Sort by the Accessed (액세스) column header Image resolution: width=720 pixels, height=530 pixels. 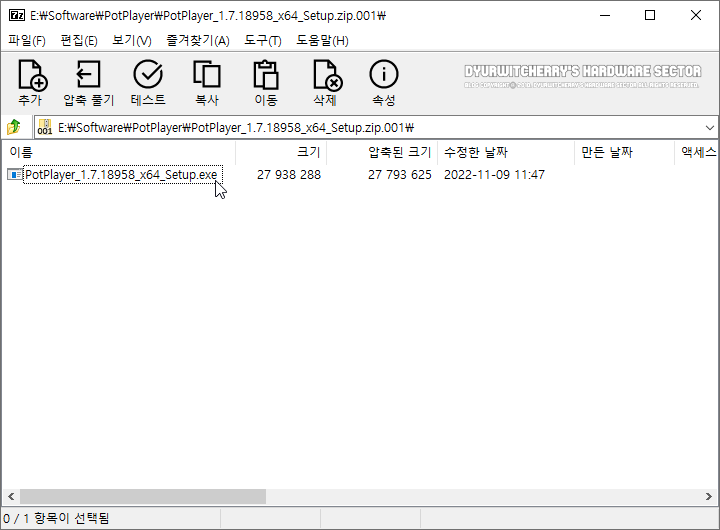click(x=697, y=152)
